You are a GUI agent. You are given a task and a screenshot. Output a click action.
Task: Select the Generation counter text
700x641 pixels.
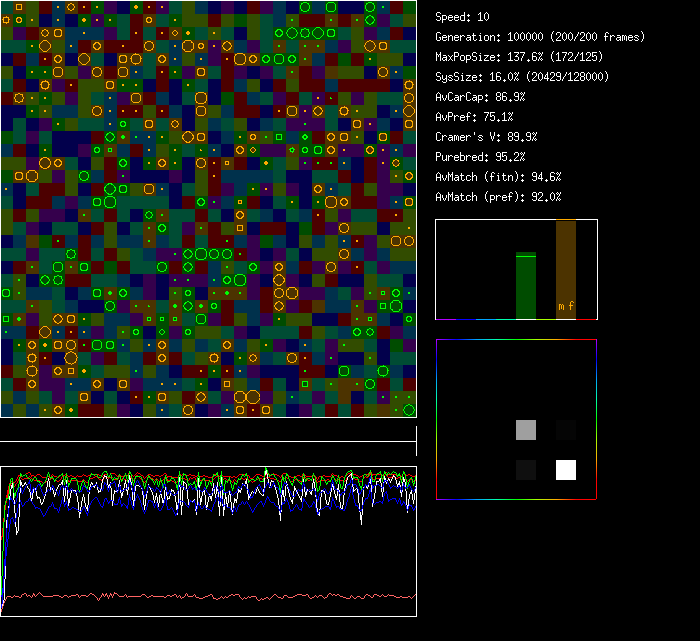tap(540, 37)
